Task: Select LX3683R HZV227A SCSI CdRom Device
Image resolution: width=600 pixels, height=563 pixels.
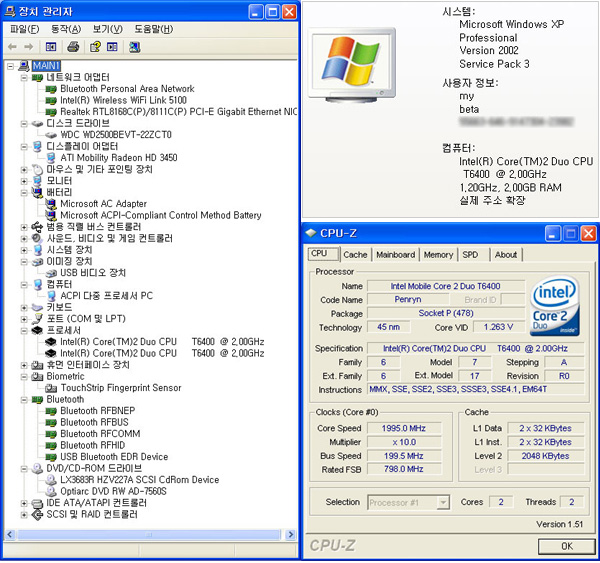Action: coord(140,480)
